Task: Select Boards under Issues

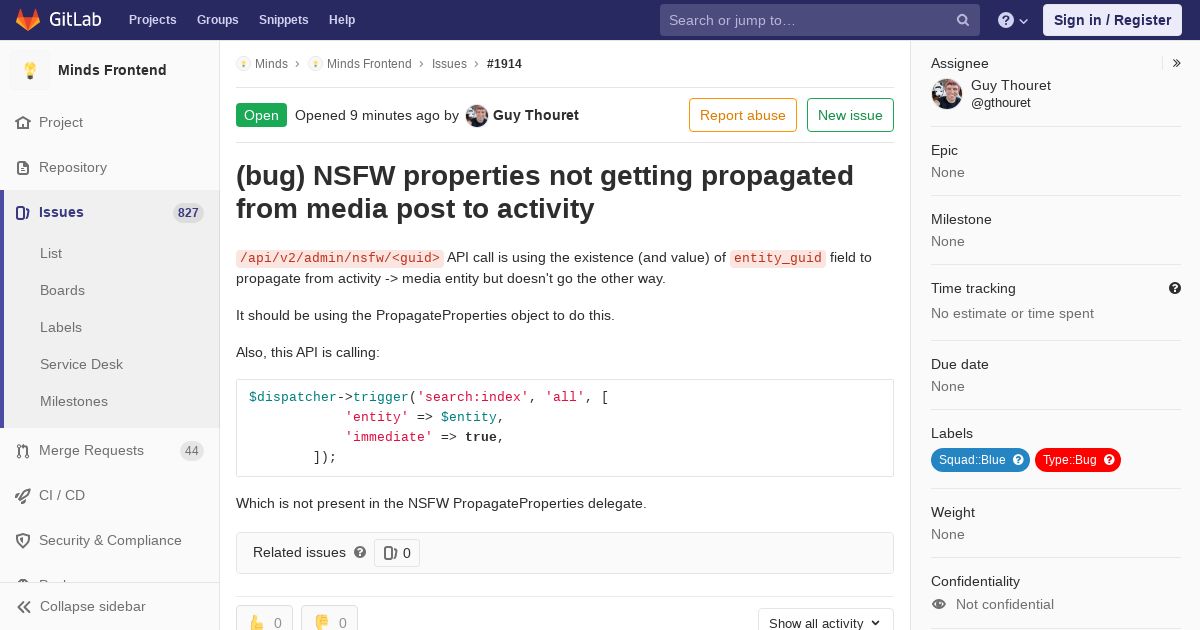Action: [x=62, y=290]
